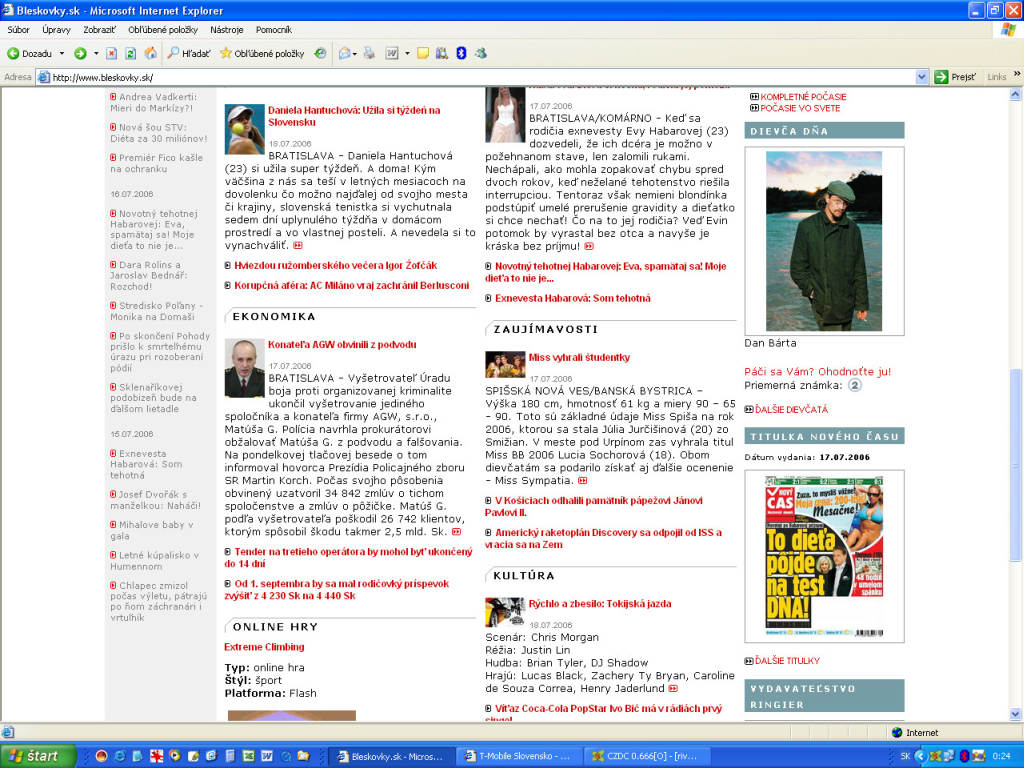Open the Súbor menu
Viewport: 1024px width, 768px height.
click(18, 29)
